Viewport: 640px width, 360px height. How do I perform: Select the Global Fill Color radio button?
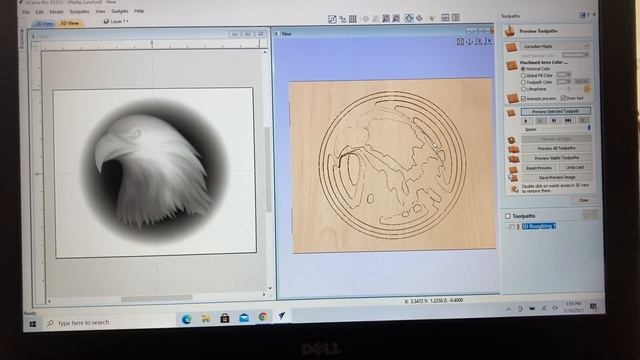coord(523,76)
